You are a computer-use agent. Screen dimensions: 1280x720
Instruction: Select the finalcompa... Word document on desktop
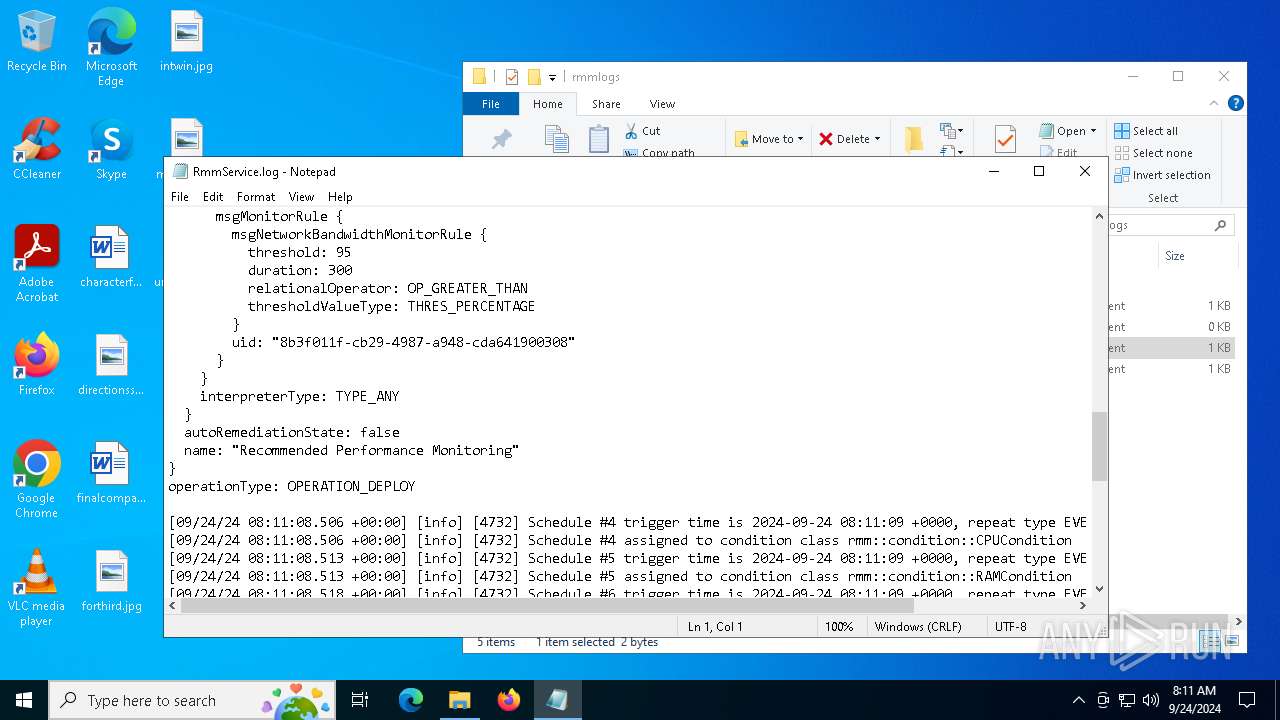(x=111, y=474)
